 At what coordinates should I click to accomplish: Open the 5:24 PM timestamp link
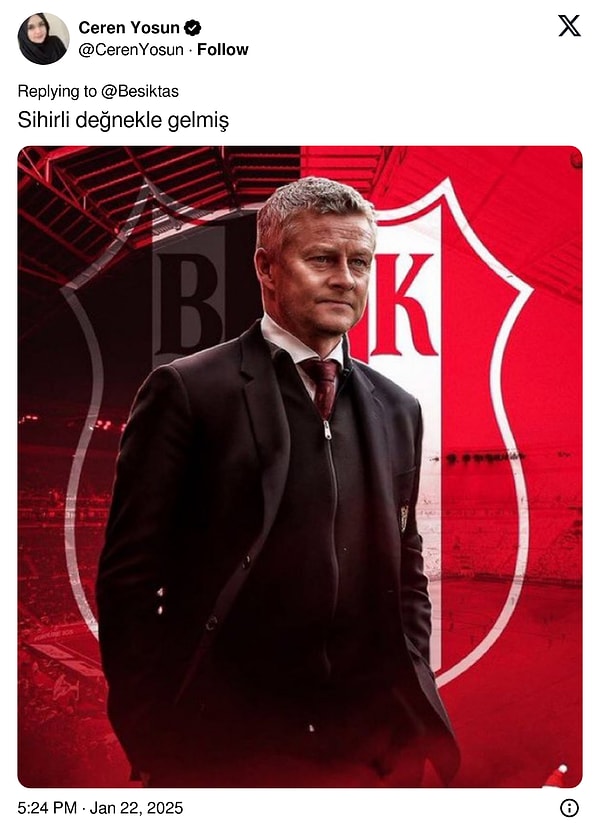pyautogui.click(x=47, y=808)
